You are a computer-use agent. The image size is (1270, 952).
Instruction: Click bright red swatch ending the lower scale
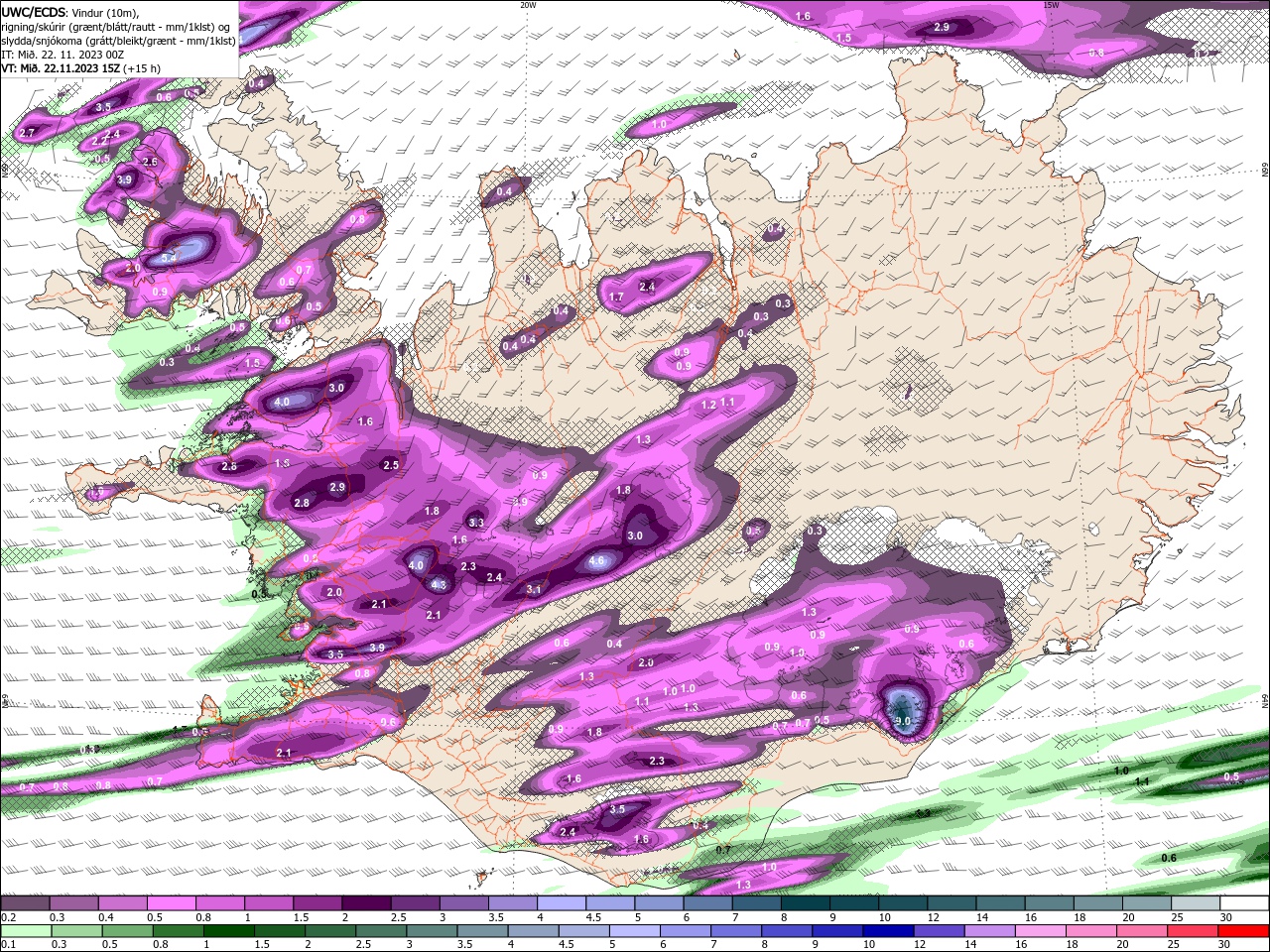tap(1244, 930)
